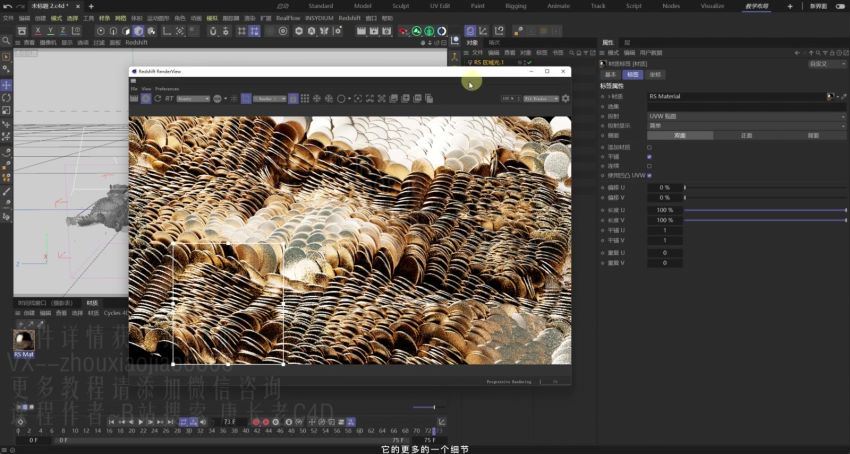The width and height of the screenshot is (850, 454).
Task: Expand the RS Material arrow menu
Action: click(838, 96)
